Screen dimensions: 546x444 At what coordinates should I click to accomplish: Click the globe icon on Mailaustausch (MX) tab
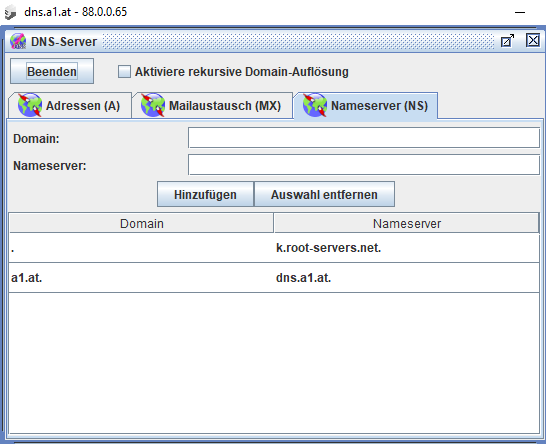(153, 105)
